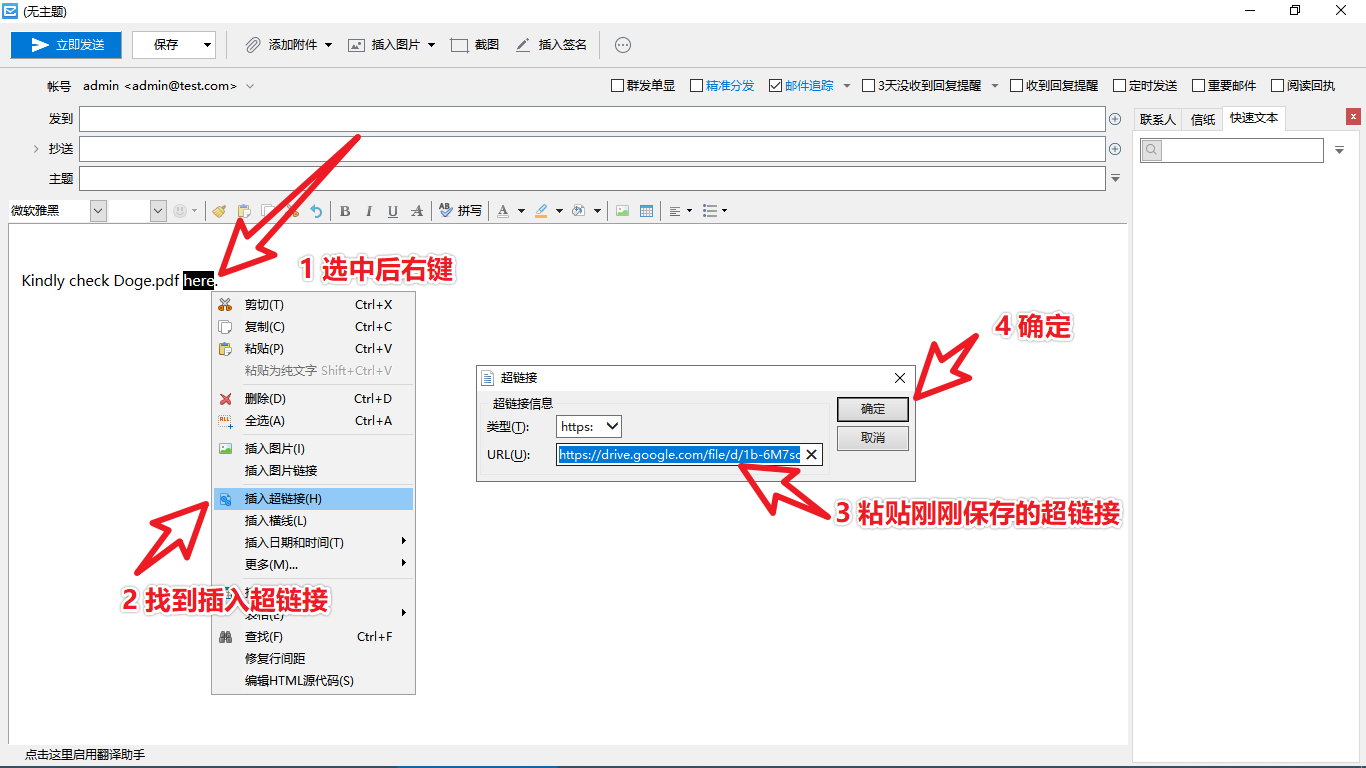Click the paste clipboard icon in formatting toolbar

click(x=243, y=211)
